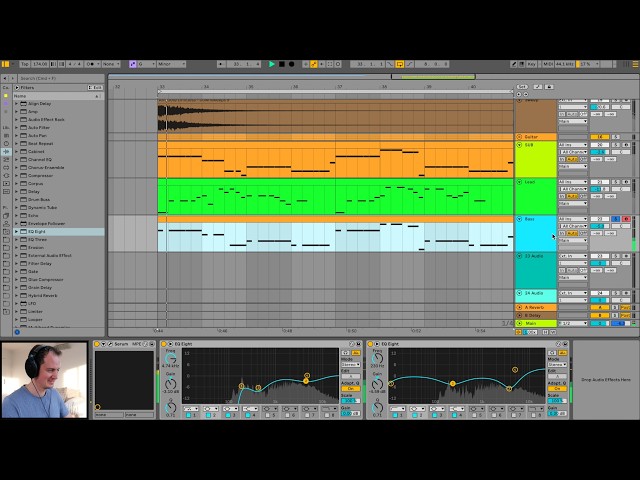Viewport: 640px width, 480px height.
Task: Toggle the yellow Loop switch
Action: pos(400,64)
